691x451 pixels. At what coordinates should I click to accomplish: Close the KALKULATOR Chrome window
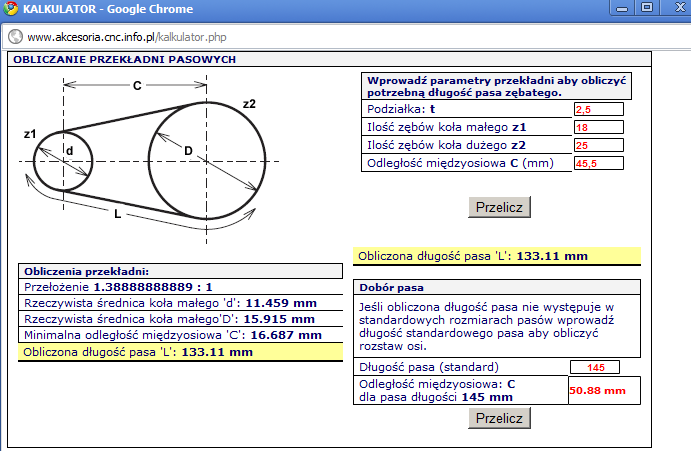coord(679,7)
